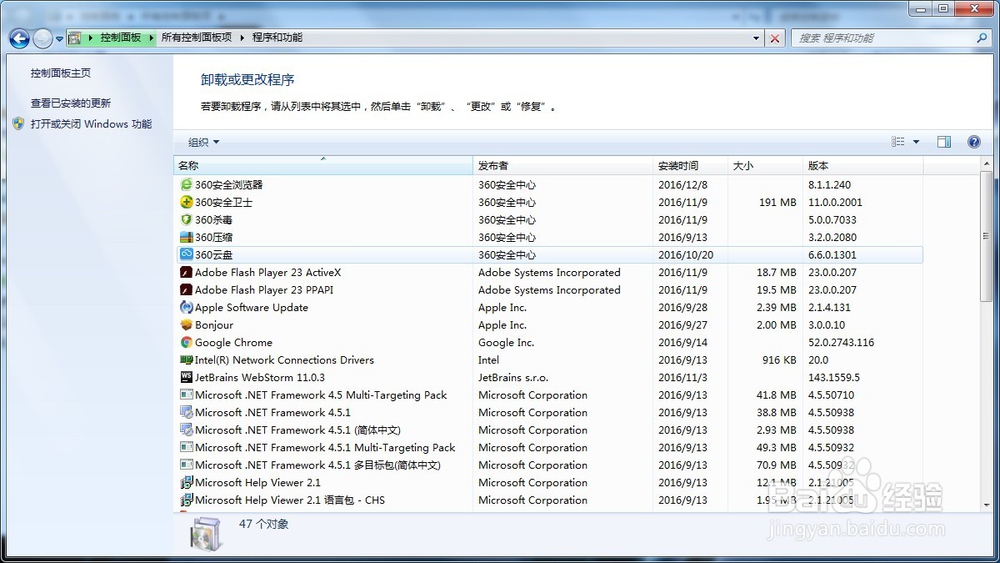Screen dimensions: 1000x563
Task: Click the Intel Network Connections Drivers icon
Action: point(186,360)
